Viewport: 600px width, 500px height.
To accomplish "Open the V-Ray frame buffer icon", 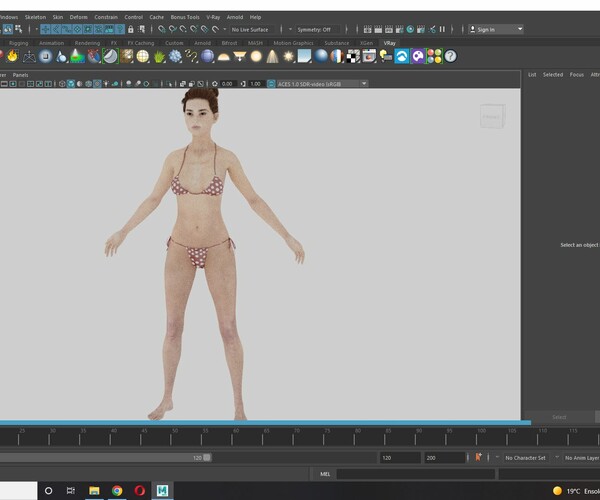I will pos(369,56).
